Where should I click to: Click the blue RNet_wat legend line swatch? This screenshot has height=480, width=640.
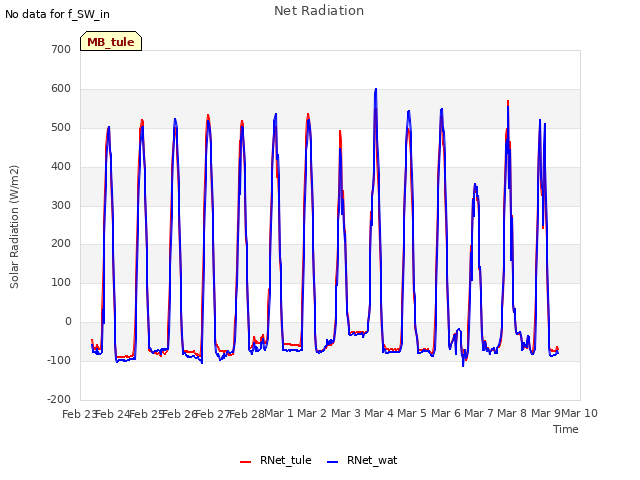coord(333,461)
